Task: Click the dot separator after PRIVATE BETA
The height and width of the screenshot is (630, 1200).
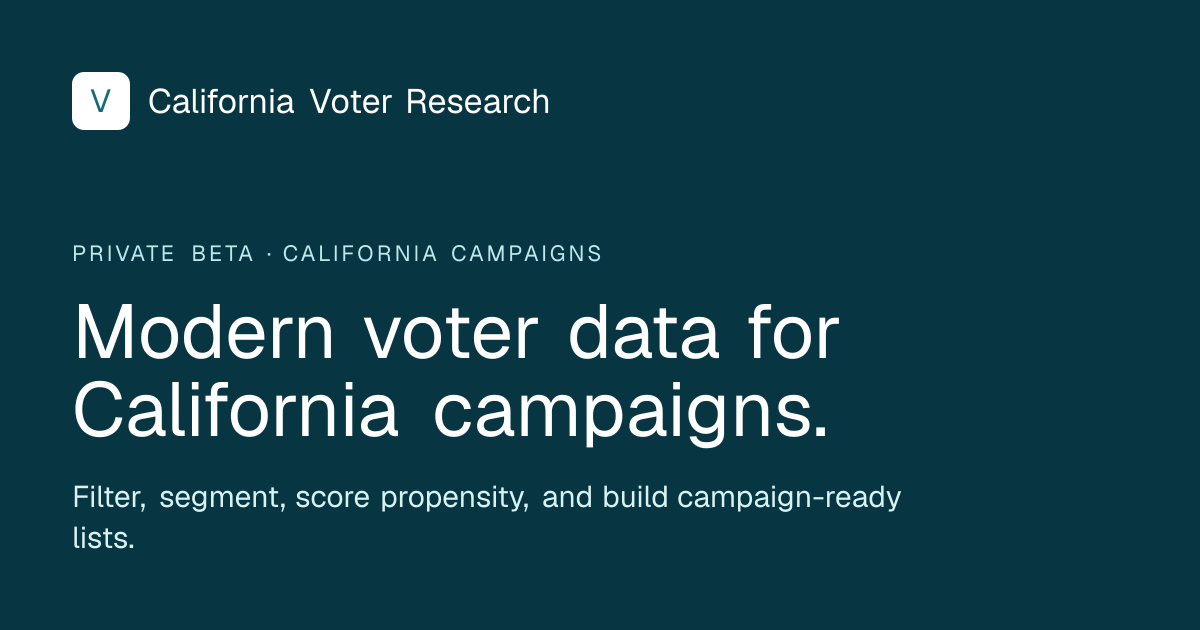Action: pos(269,254)
